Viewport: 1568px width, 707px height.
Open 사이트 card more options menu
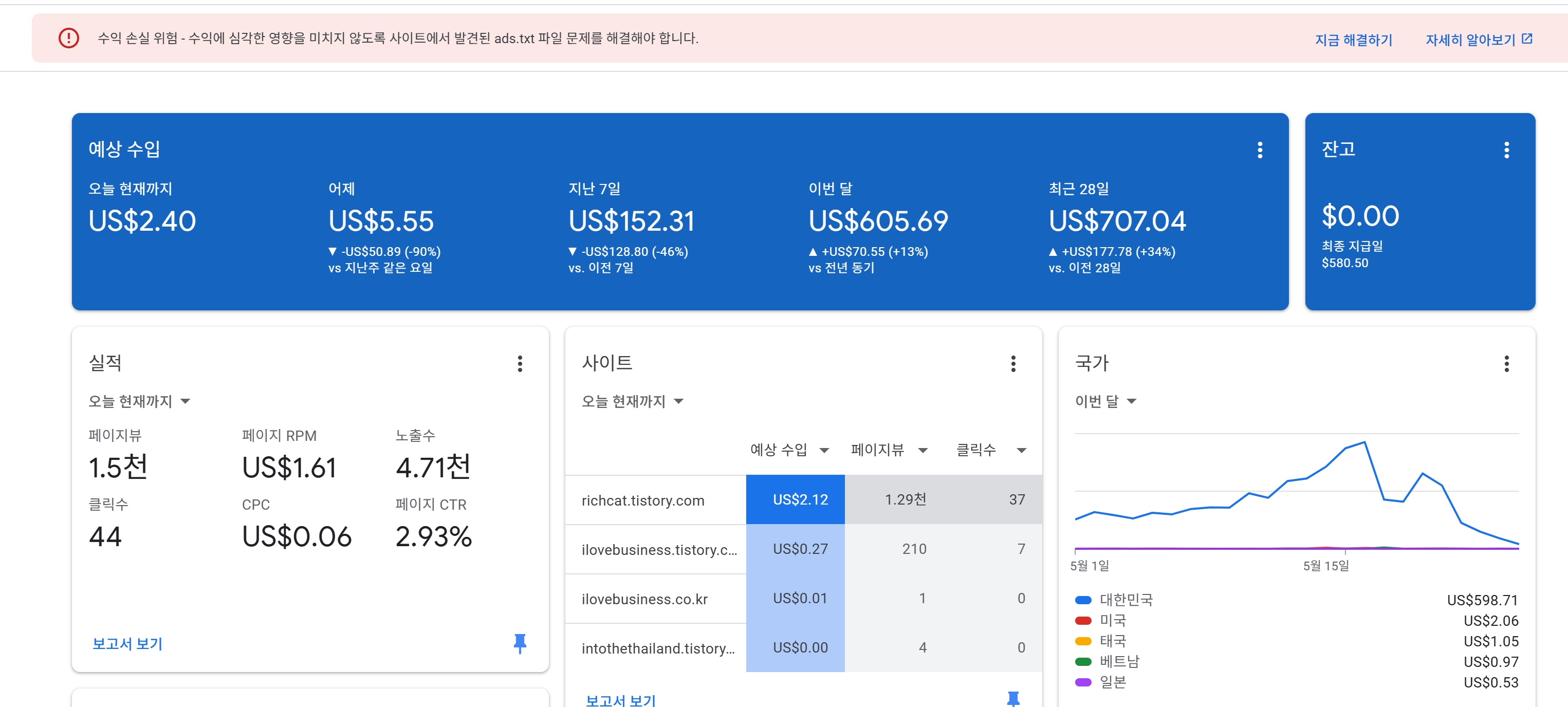(1013, 364)
